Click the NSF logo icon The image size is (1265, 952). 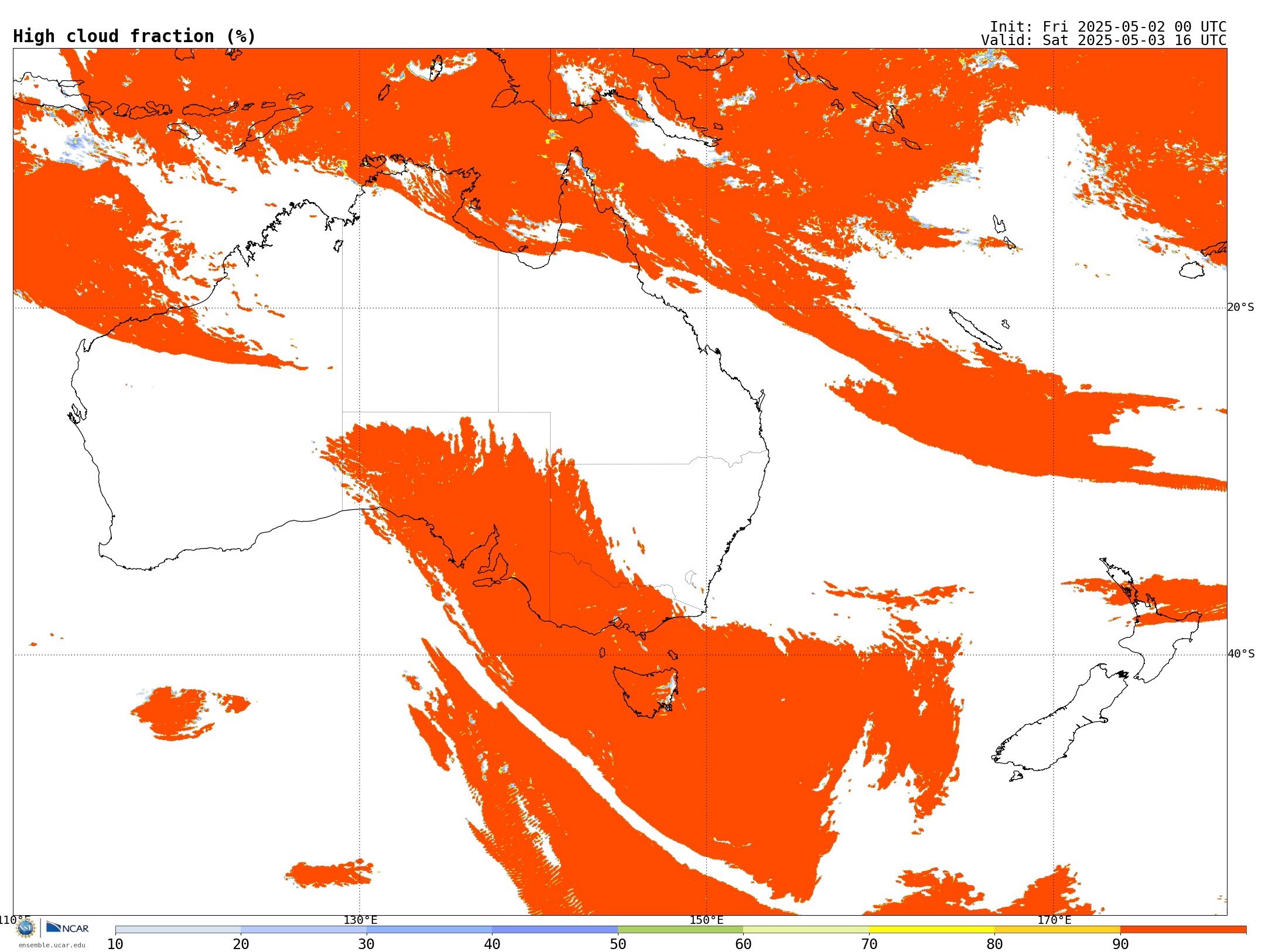coord(26,928)
